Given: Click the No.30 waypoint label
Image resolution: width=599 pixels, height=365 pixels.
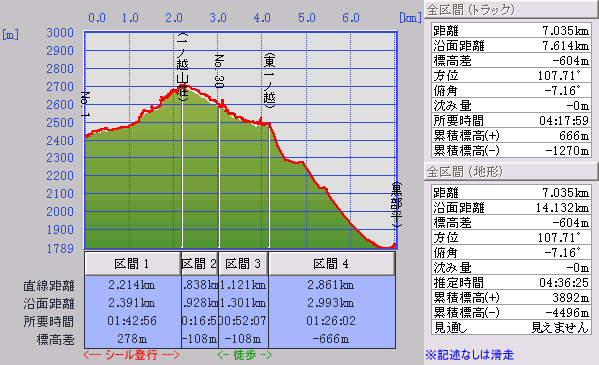Looking at the screenshot, I should pyautogui.click(x=219, y=71).
